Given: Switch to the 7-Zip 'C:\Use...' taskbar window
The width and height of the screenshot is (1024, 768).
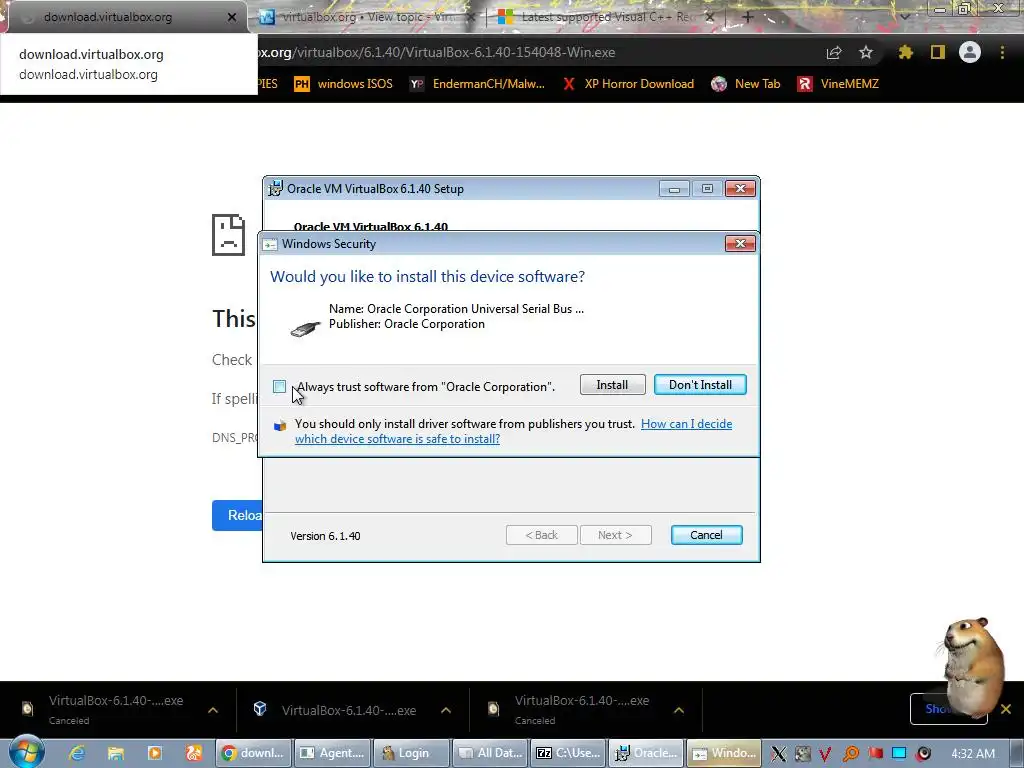Looking at the screenshot, I should [x=568, y=753].
